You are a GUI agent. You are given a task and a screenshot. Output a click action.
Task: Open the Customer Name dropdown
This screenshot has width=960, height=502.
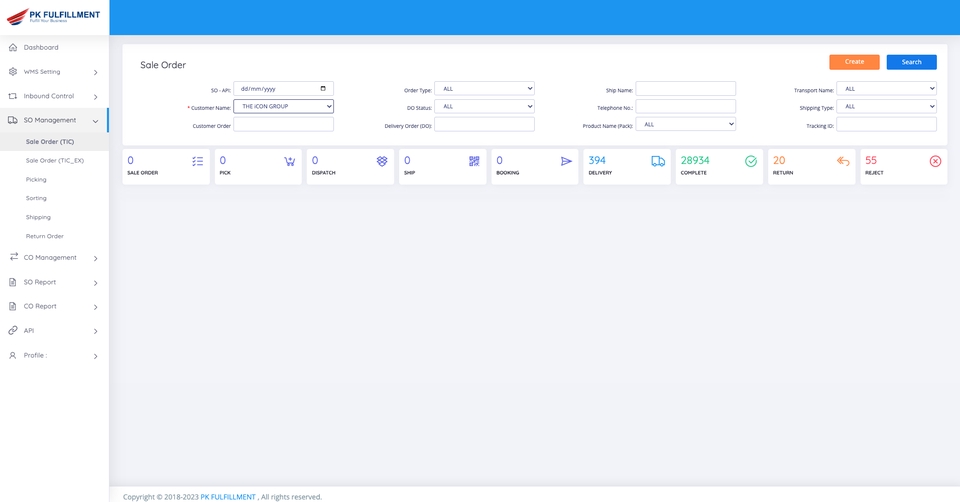pos(283,107)
